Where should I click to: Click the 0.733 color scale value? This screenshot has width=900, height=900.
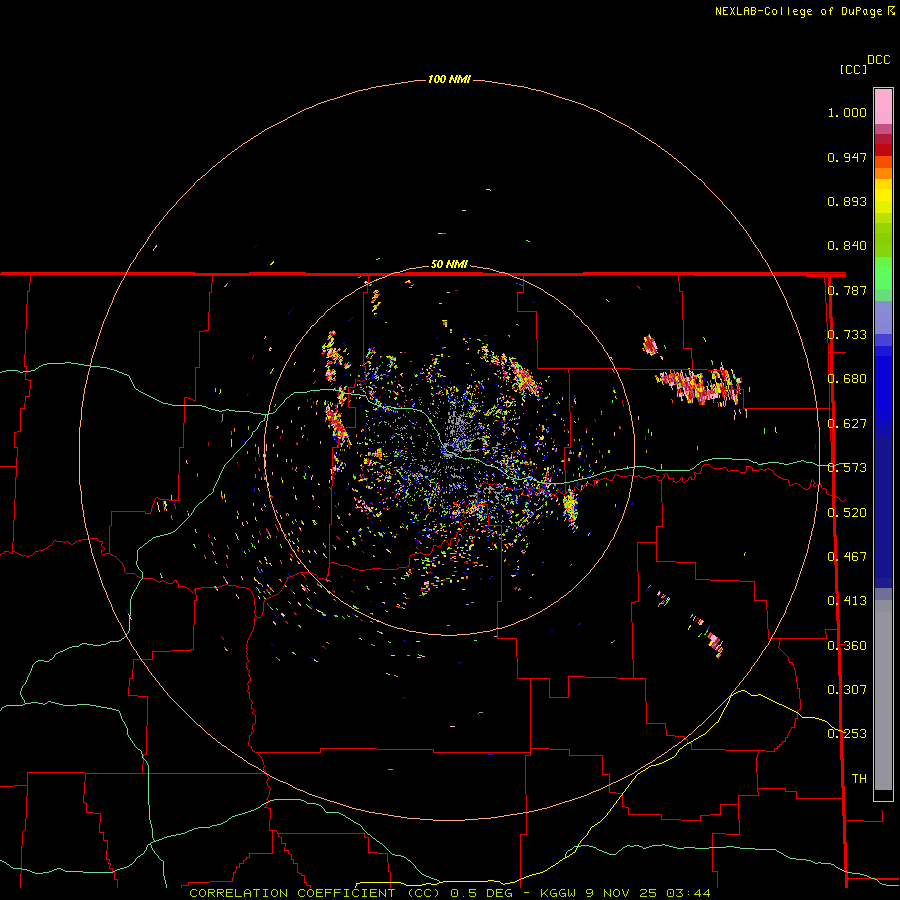(x=847, y=335)
